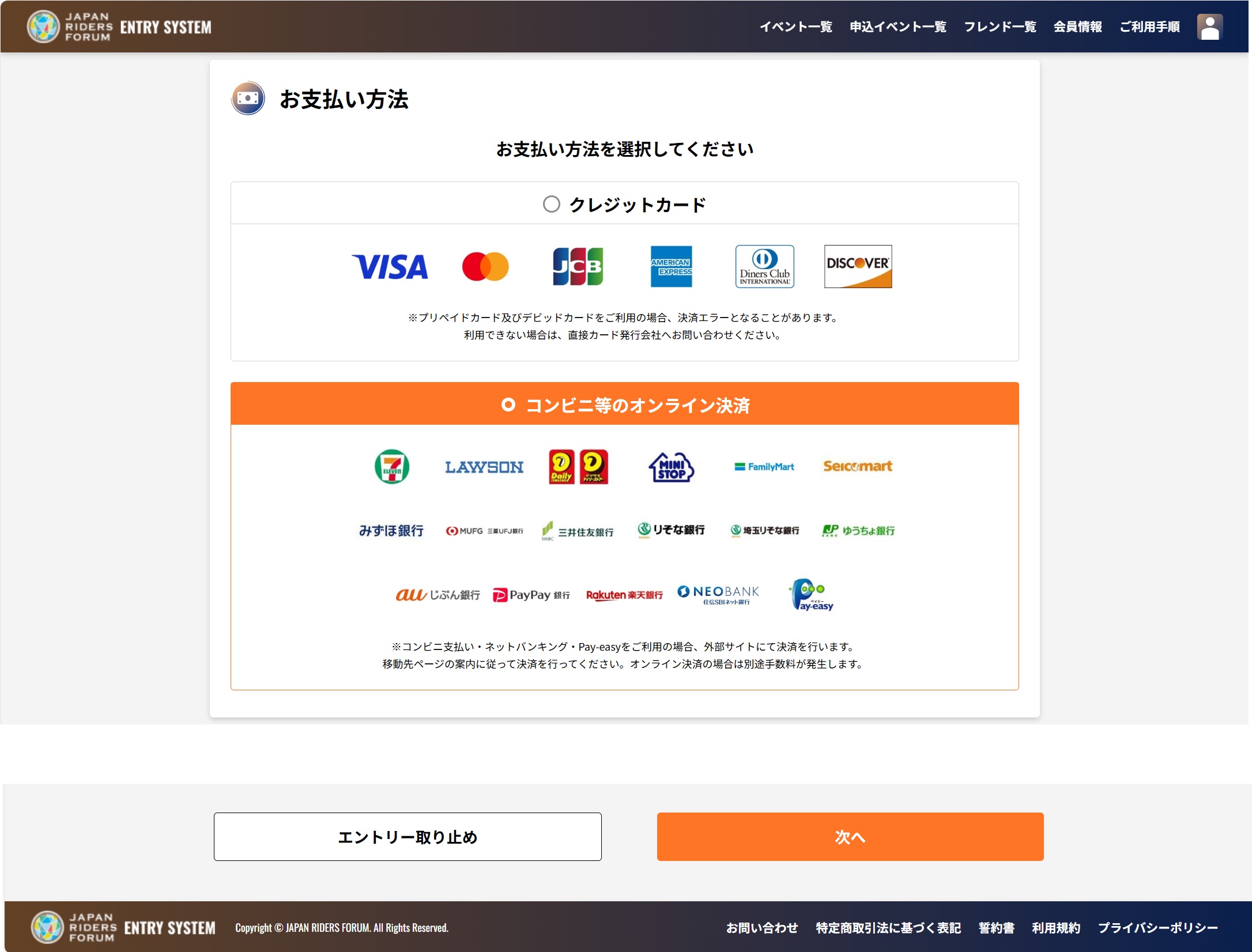Click the JCB card logo
The width and height of the screenshot is (1252, 952).
[578, 266]
